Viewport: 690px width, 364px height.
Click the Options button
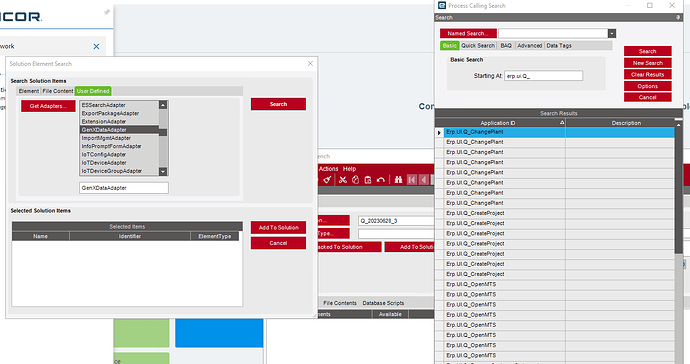pyautogui.click(x=647, y=86)
